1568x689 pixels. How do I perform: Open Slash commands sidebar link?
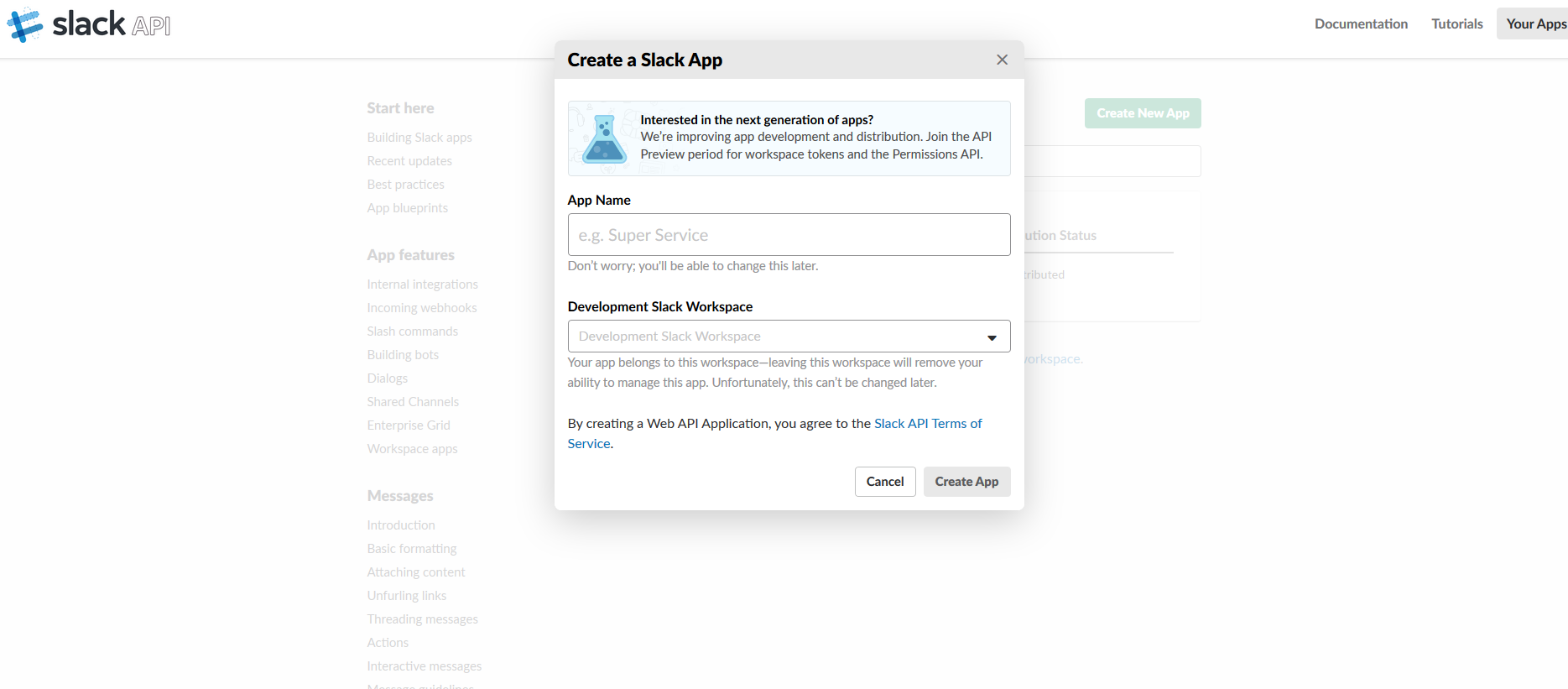[412, 331]
